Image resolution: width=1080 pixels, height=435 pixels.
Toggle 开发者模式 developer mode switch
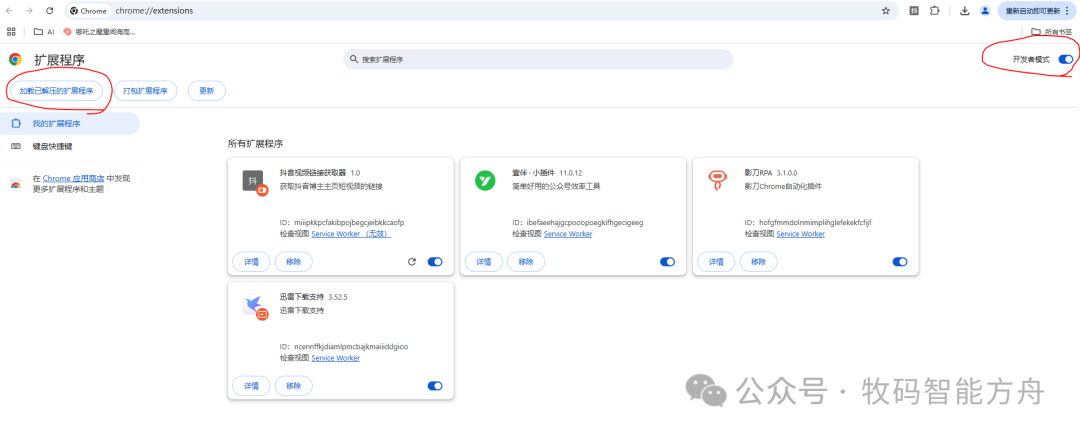coord(1066,60)
